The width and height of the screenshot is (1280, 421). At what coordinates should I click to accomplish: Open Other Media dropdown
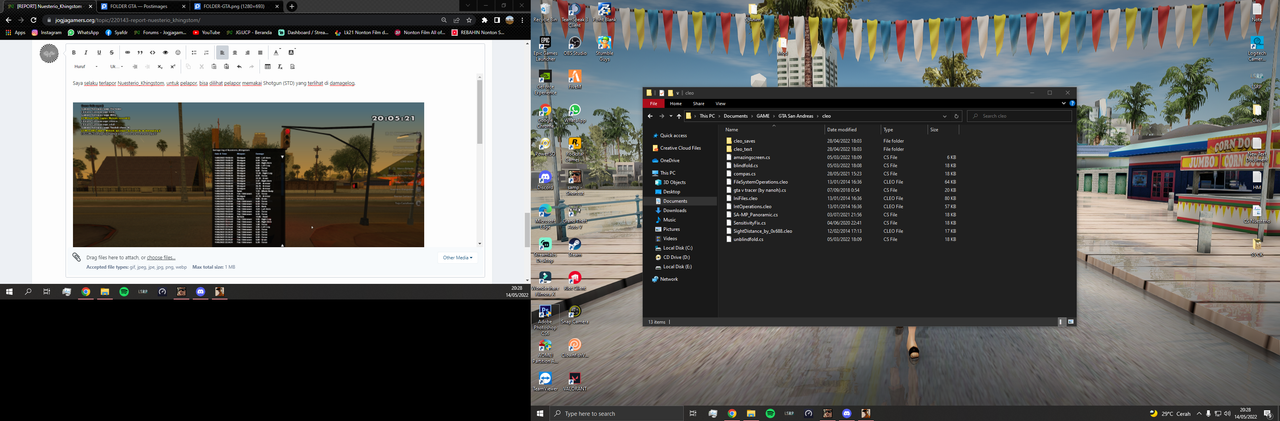click(458, 257)
